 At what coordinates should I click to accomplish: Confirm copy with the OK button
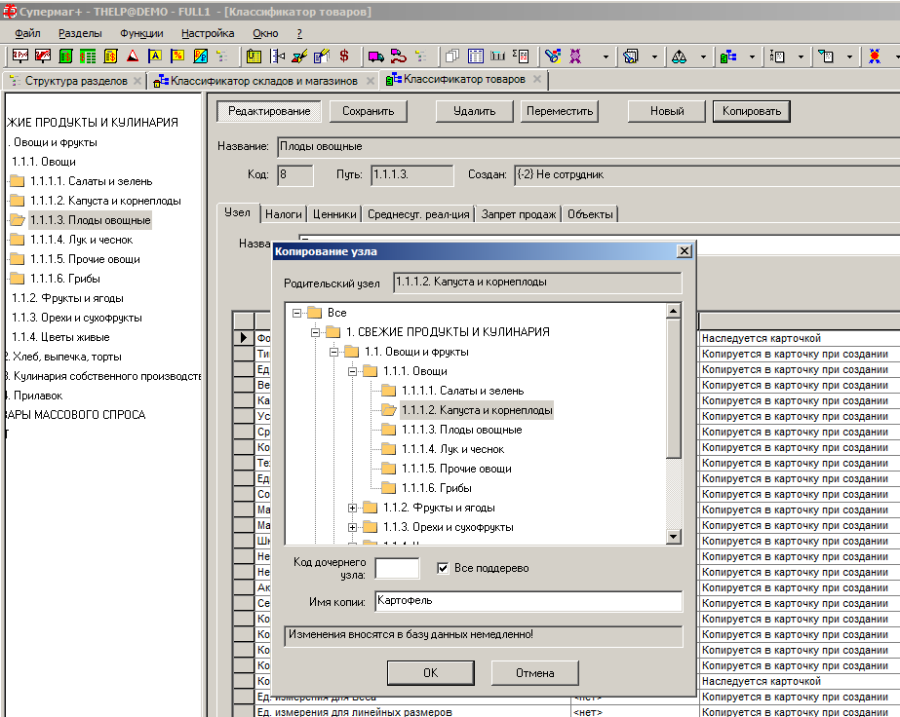[x=430, y=673]
